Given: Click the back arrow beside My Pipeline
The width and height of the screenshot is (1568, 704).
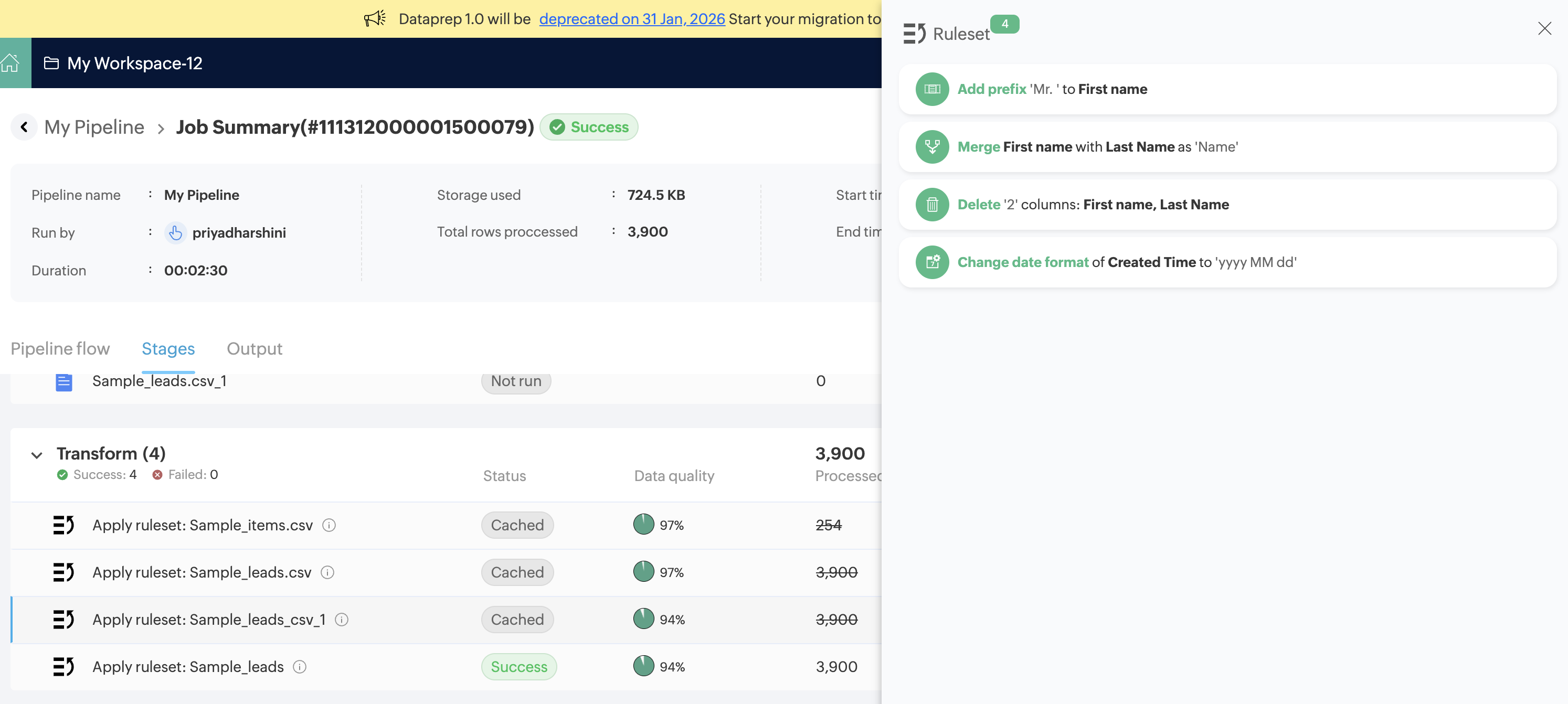Looking at the screenshot, I should [x=24, y=126].
